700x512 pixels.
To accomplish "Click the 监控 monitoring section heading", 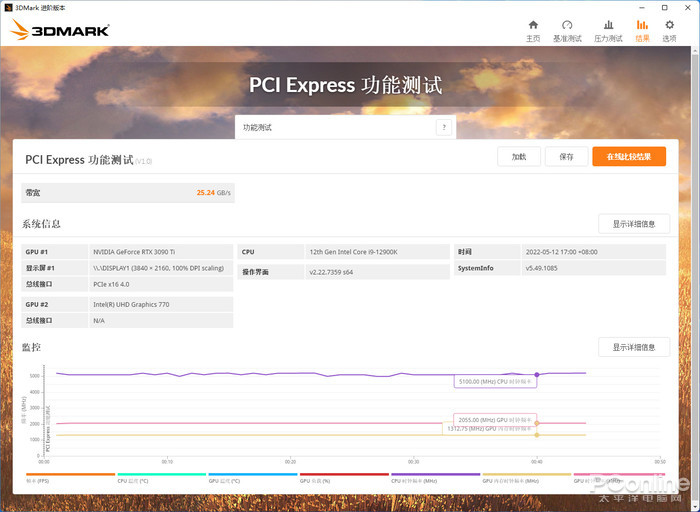I will point(31,347).
